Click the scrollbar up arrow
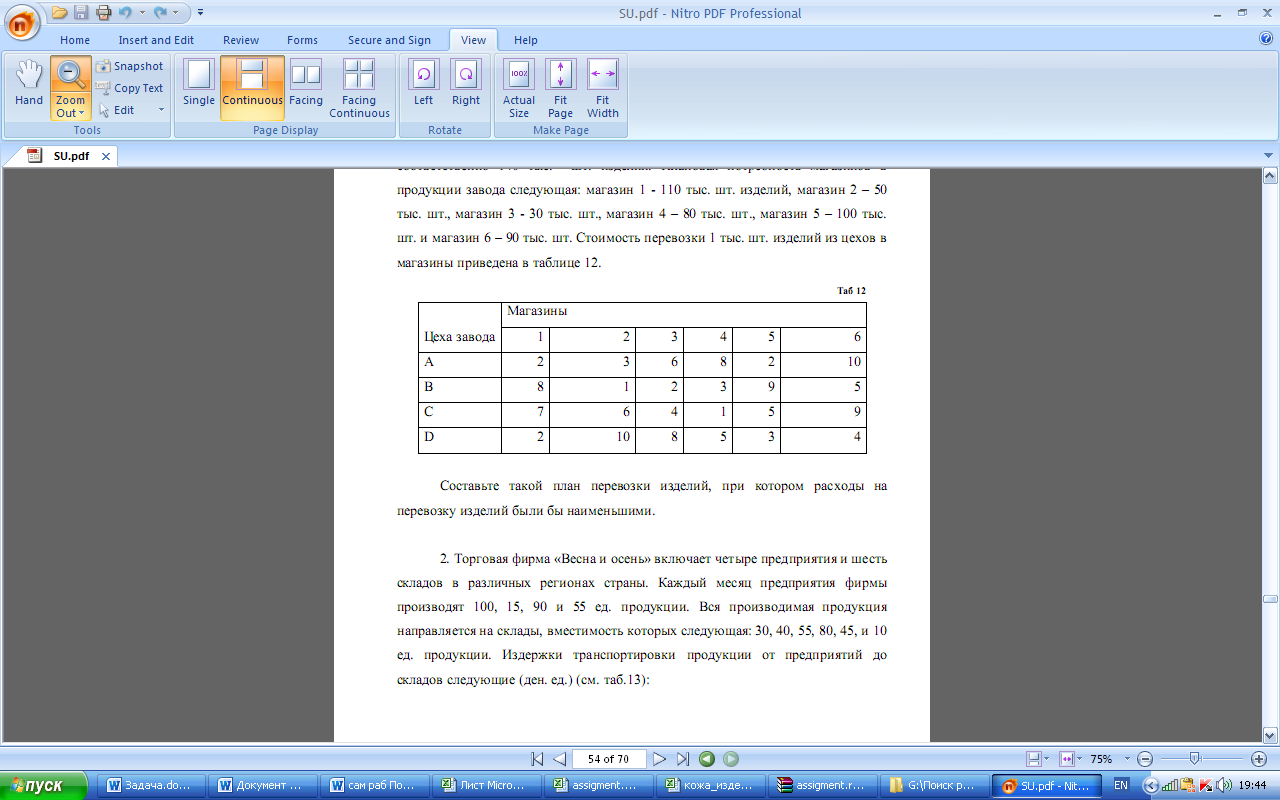This screenshot has height=800, width=1280. (x=1270, y=177)
